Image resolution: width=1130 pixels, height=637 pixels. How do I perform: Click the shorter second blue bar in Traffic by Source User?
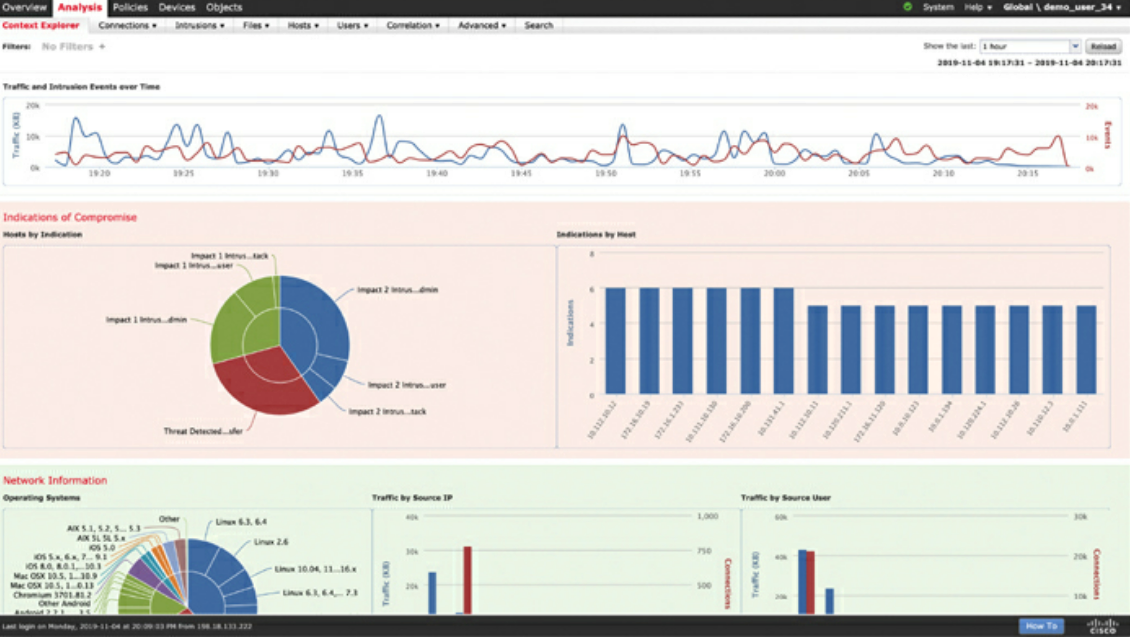point(829,602)
